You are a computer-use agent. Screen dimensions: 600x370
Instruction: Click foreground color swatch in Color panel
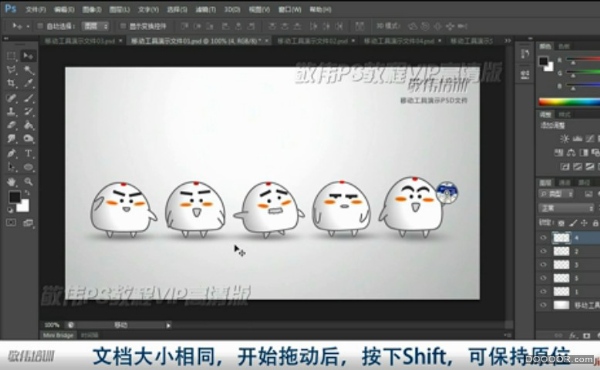543,61
